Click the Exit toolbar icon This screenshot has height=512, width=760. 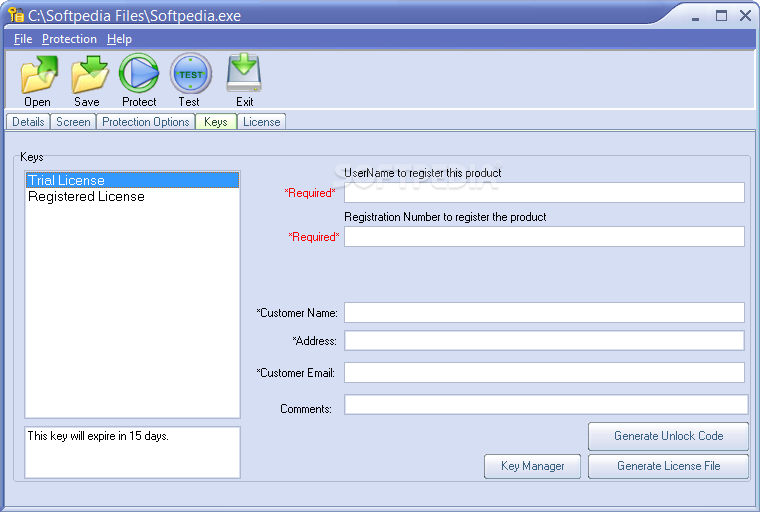point(244,73)
